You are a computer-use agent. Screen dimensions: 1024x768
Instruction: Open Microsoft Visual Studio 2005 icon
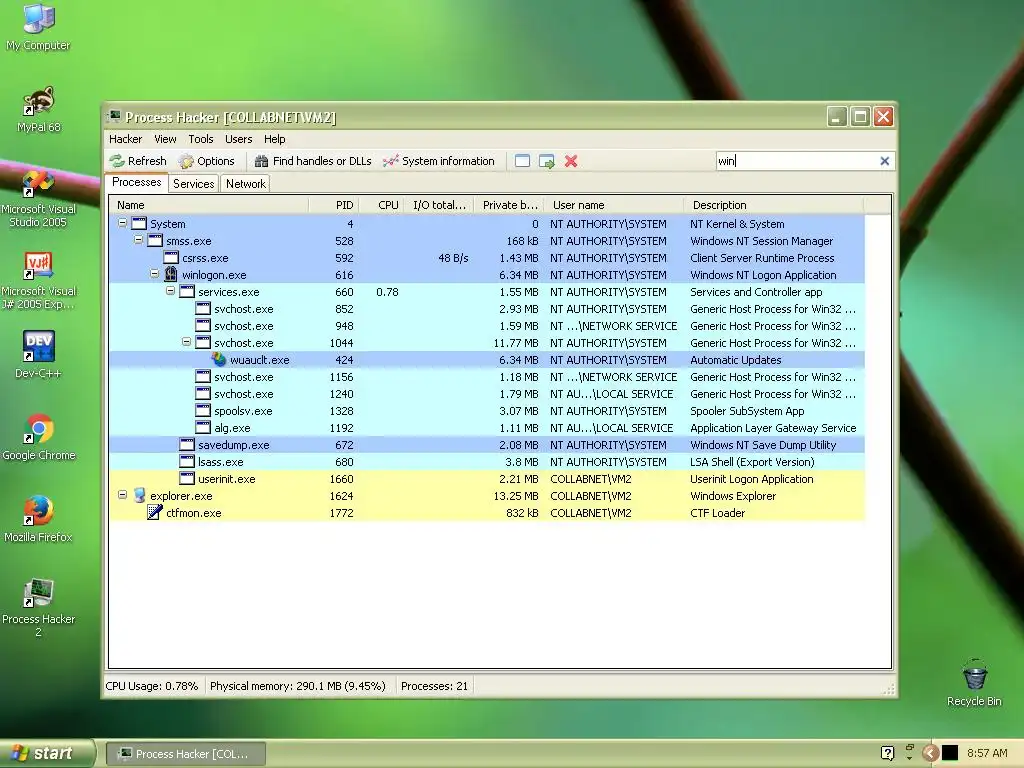[38, 198]
